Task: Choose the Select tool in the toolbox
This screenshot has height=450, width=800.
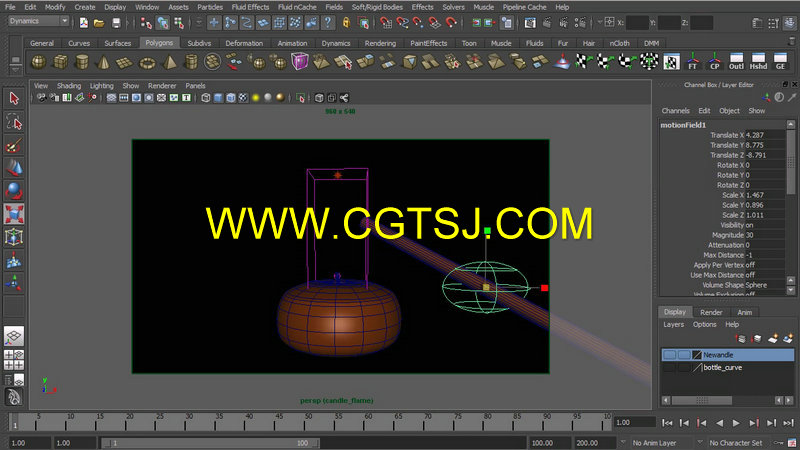Action: 14,98
